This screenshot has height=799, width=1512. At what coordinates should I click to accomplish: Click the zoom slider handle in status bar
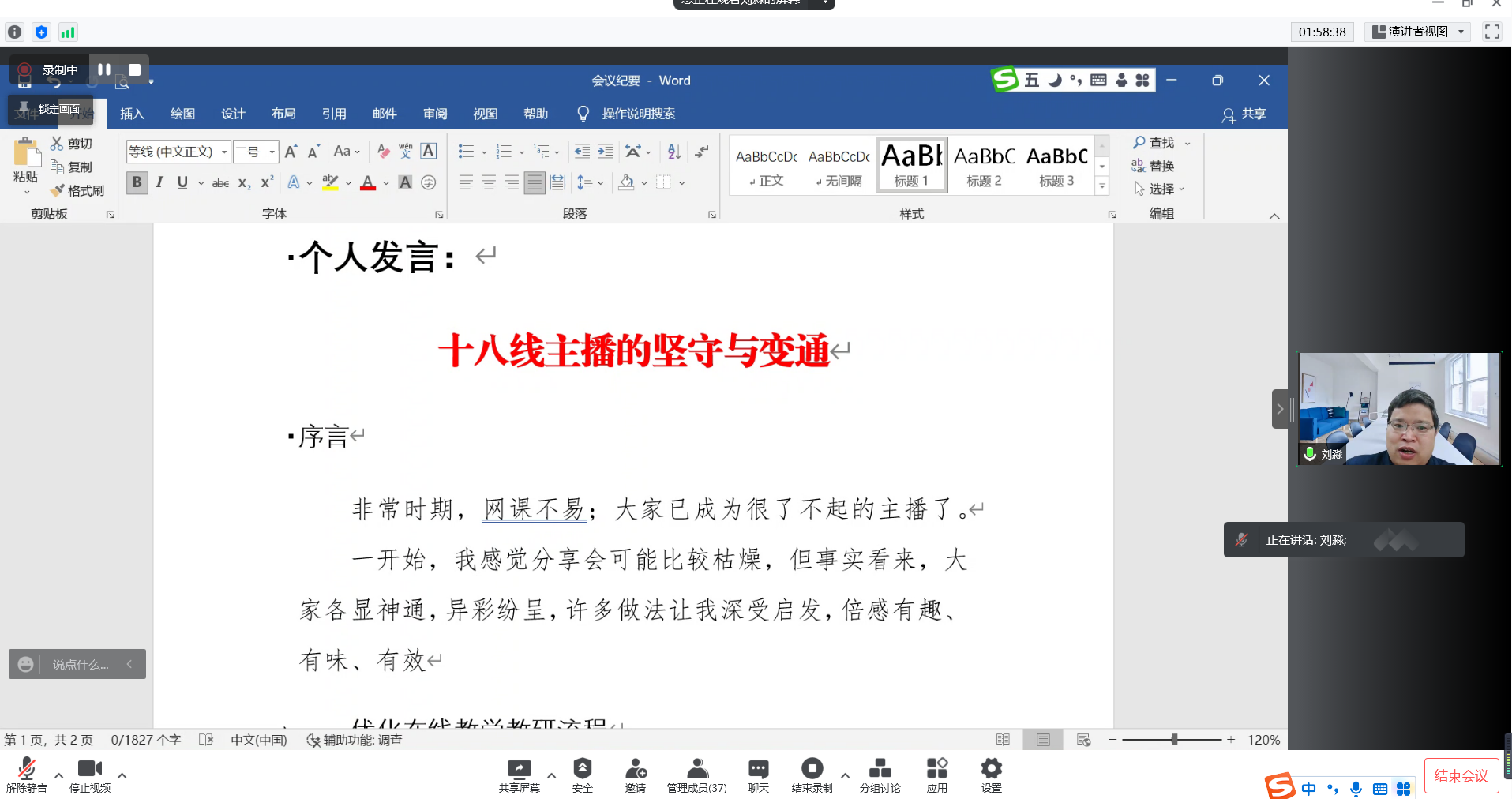1175,740
